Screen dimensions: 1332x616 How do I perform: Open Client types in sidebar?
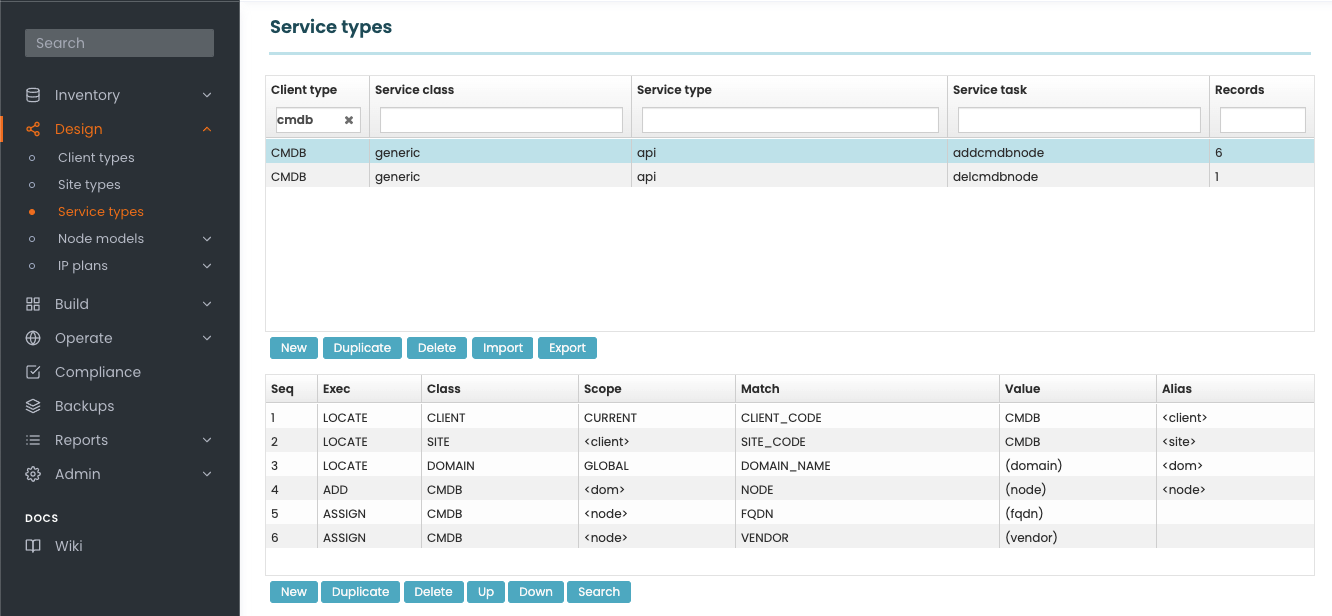96,158
